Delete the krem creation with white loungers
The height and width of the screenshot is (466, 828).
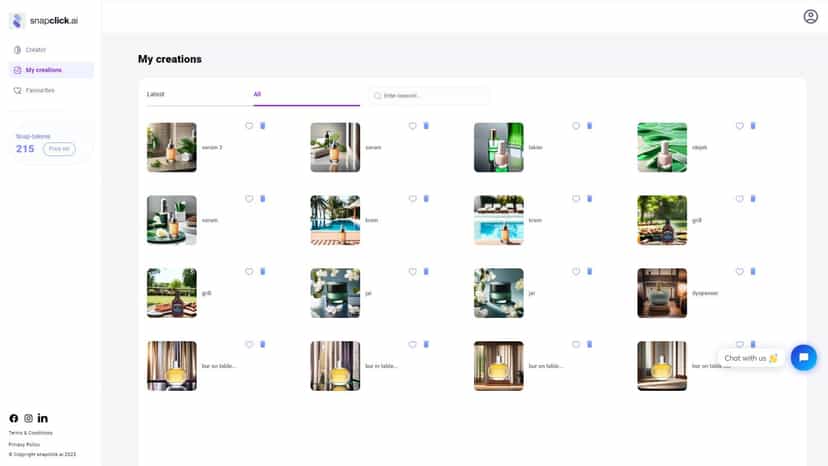(x=589, y=199)
